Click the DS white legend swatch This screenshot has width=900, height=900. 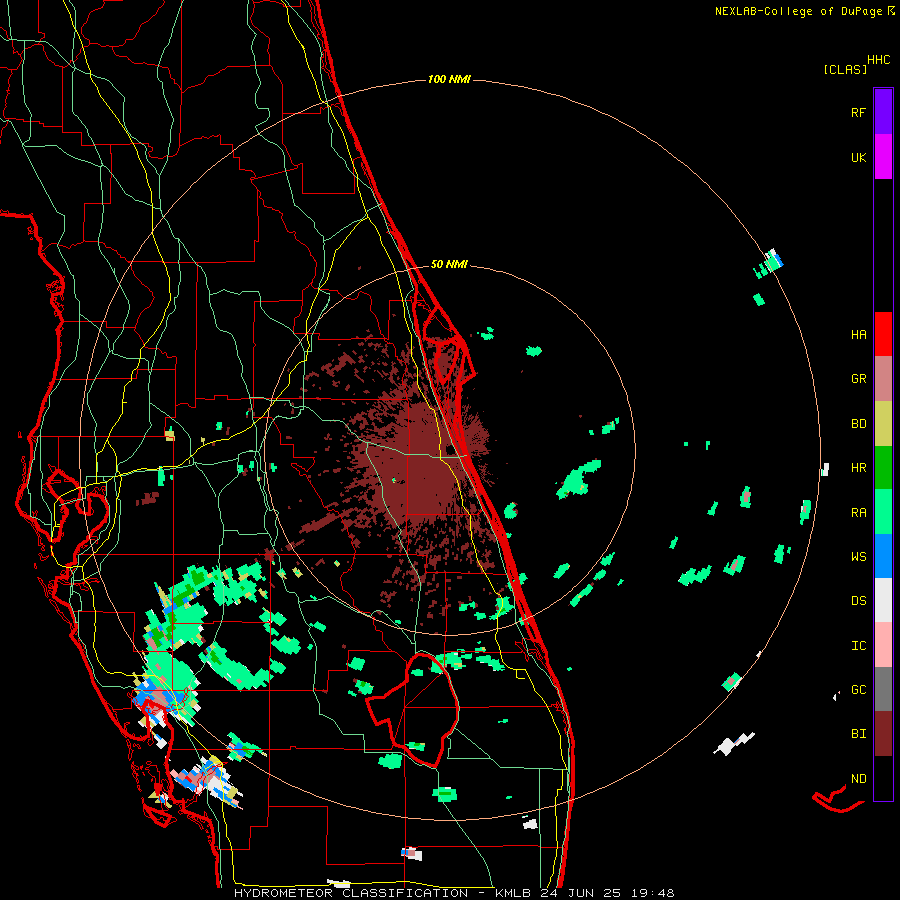click(883, 600)
